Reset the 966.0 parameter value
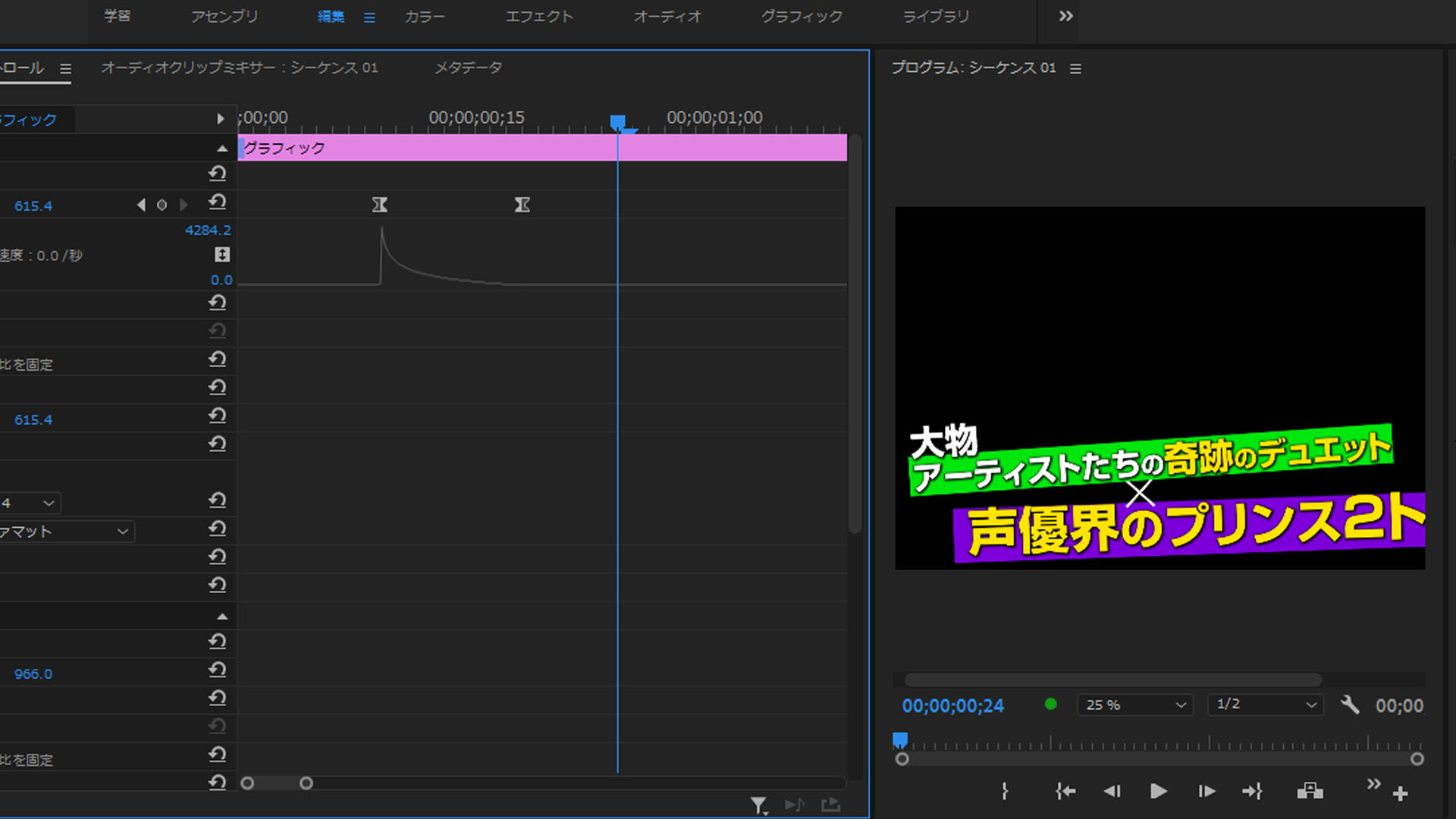 click(218, 670)
